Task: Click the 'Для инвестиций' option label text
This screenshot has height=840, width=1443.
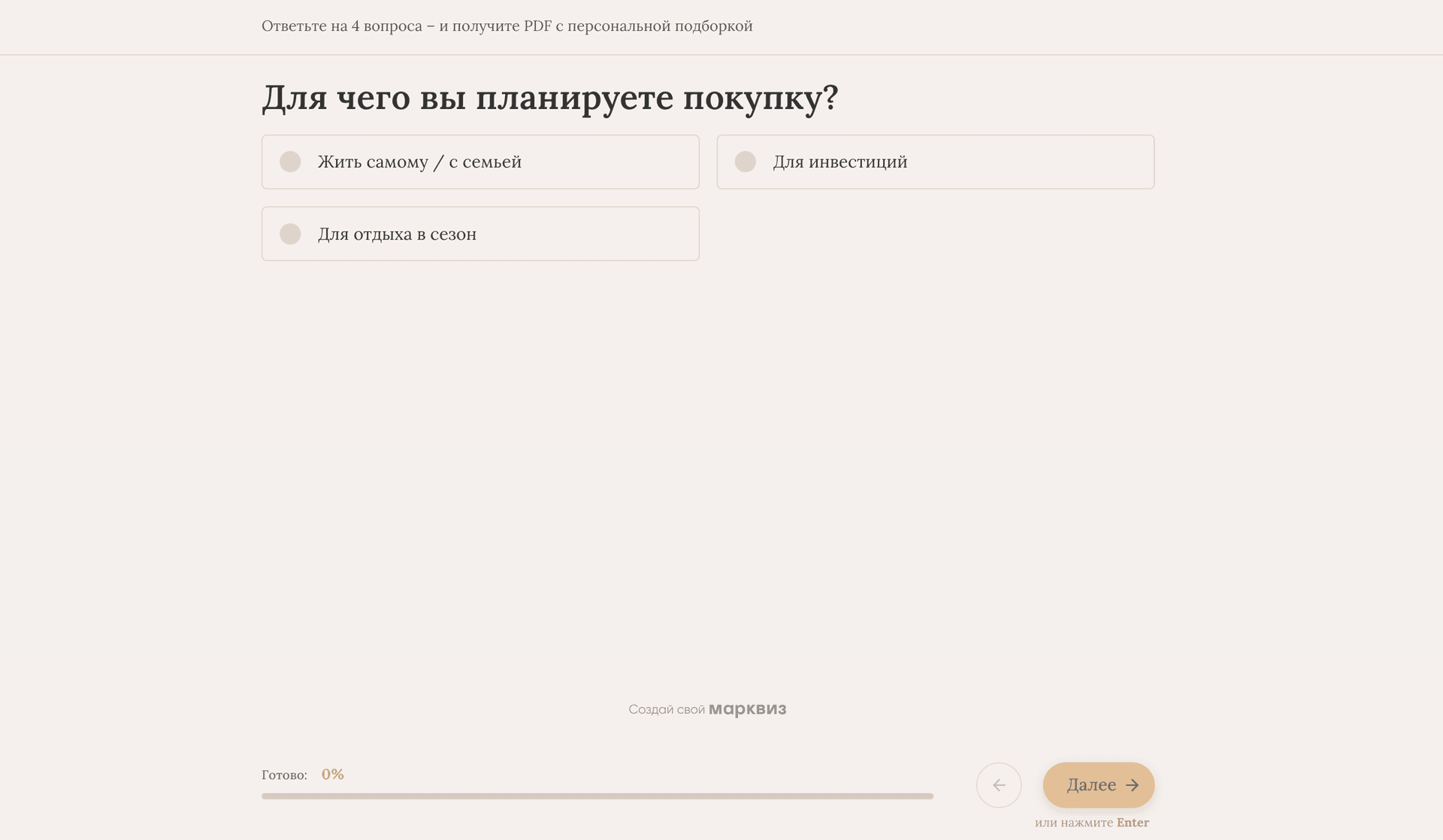Action: click(839, 162)
